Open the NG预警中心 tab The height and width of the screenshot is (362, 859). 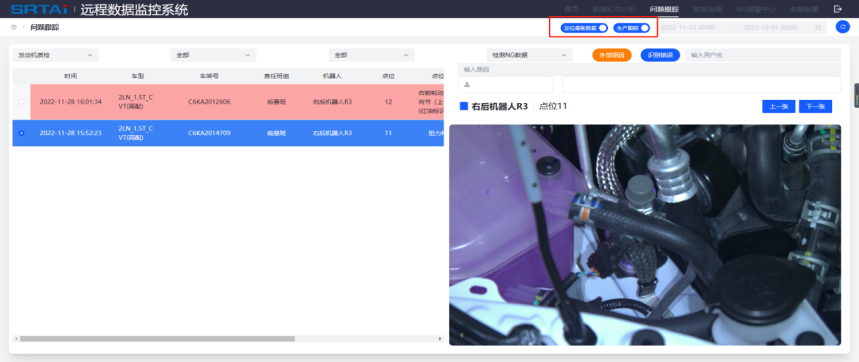755,9
